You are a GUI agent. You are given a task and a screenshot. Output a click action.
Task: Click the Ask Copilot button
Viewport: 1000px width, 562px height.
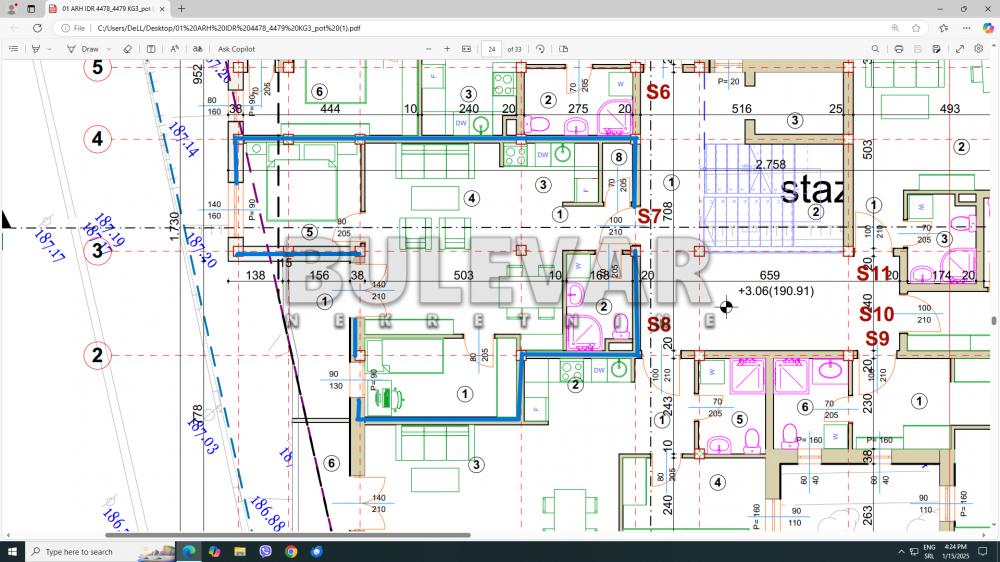pos(236,48)
